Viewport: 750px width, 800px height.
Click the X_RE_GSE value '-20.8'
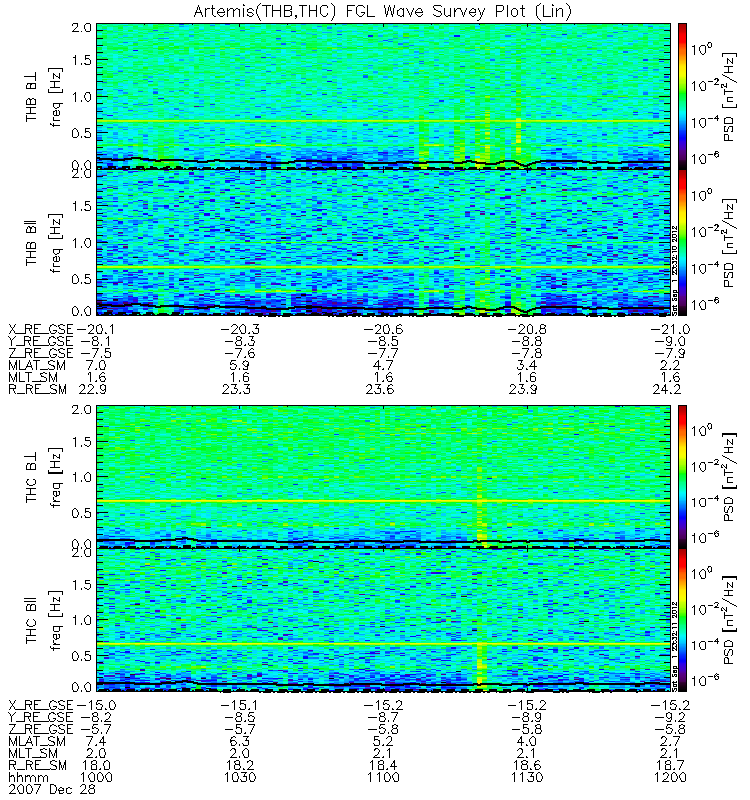527,330
